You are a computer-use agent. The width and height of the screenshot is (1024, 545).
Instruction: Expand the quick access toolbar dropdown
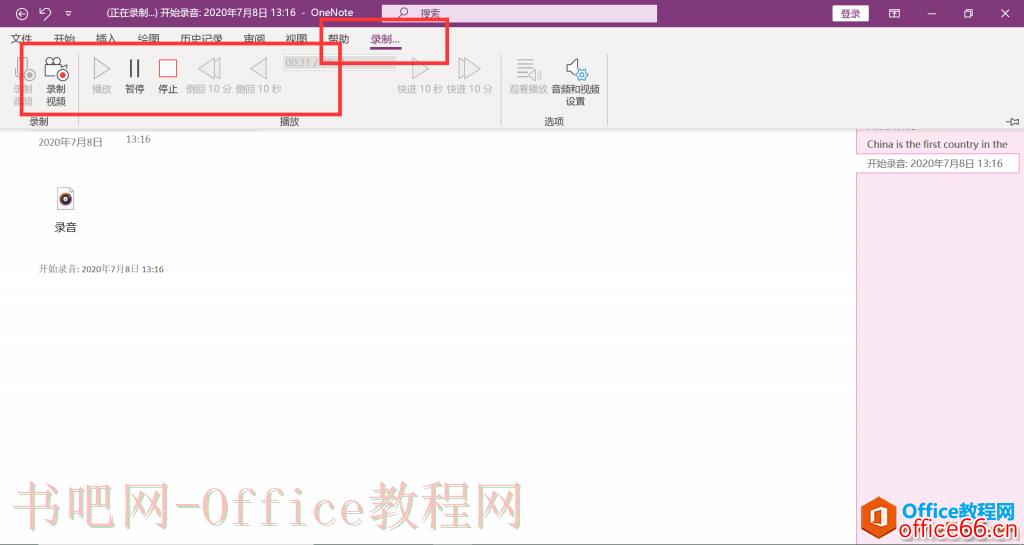(x=68, y=13)
